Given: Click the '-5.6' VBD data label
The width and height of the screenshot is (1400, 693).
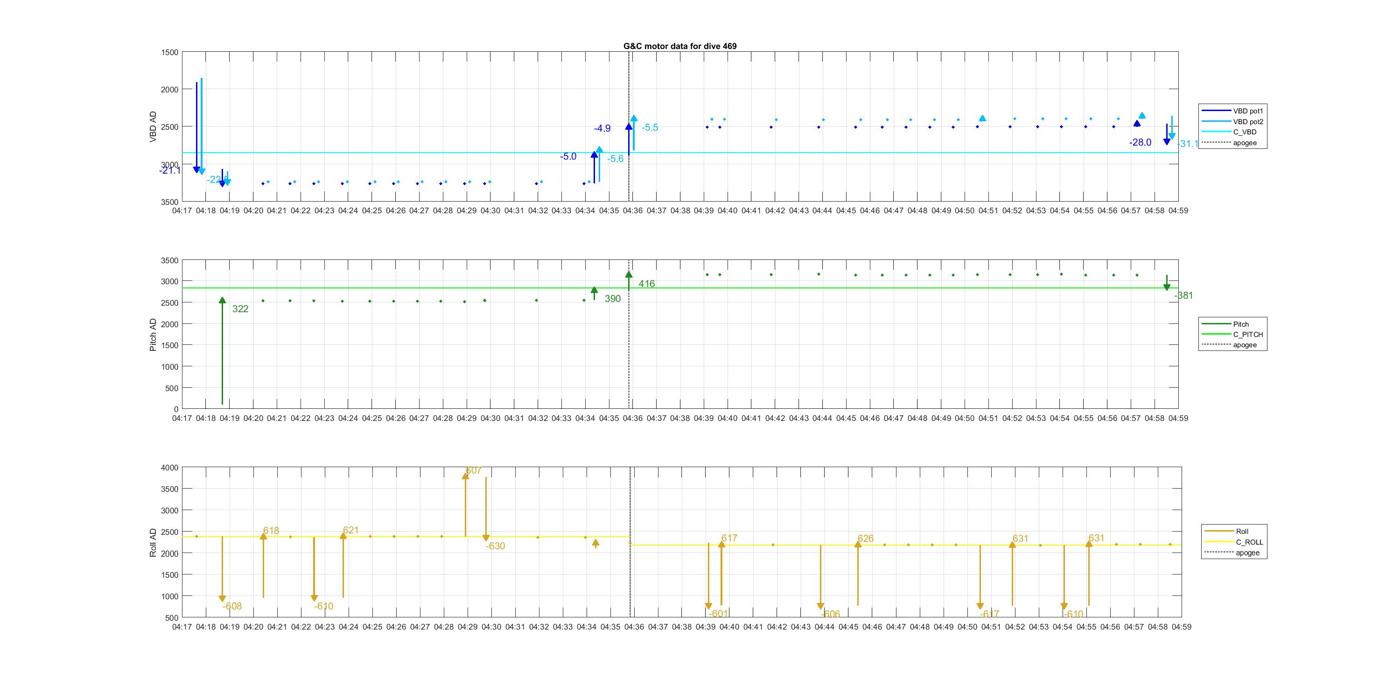Looking at the screenshot, I should click(615, 159).
